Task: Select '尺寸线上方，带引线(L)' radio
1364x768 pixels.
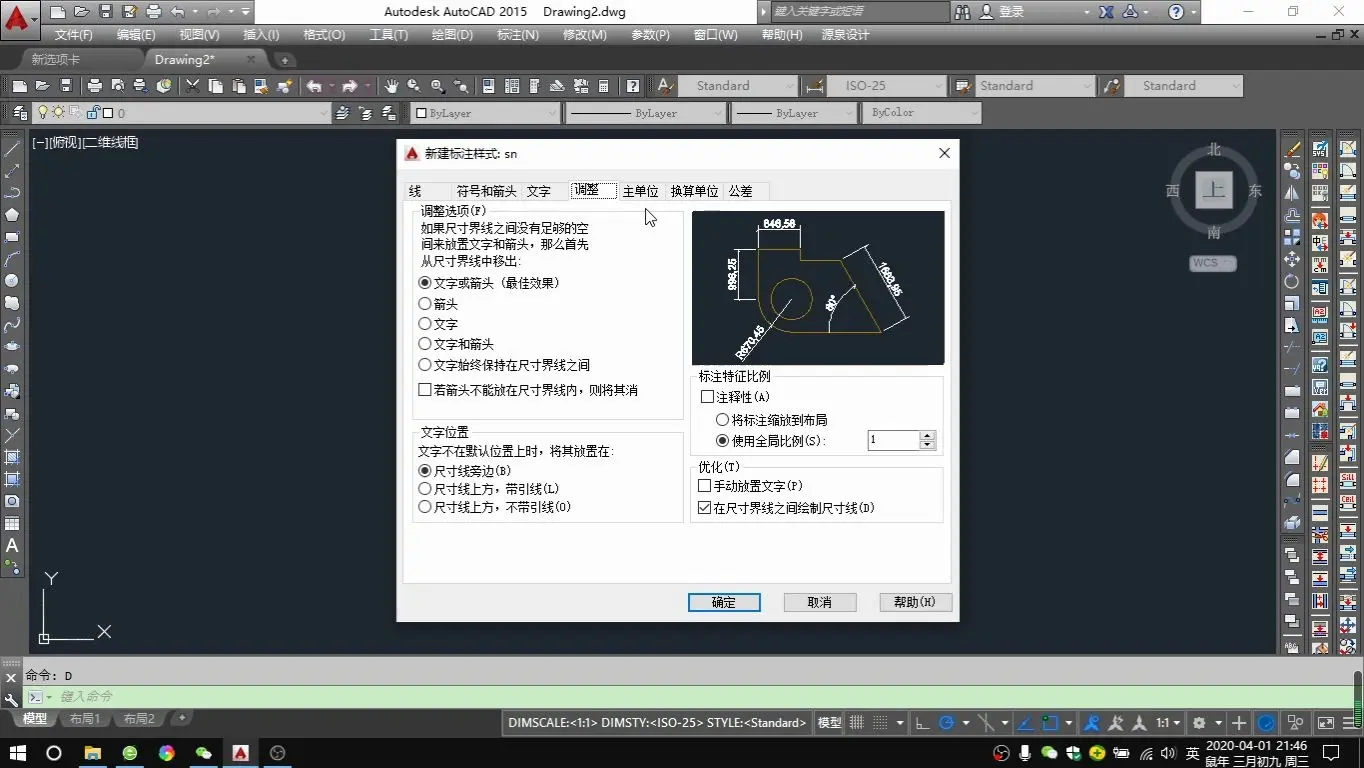Action: pos(425,489)
